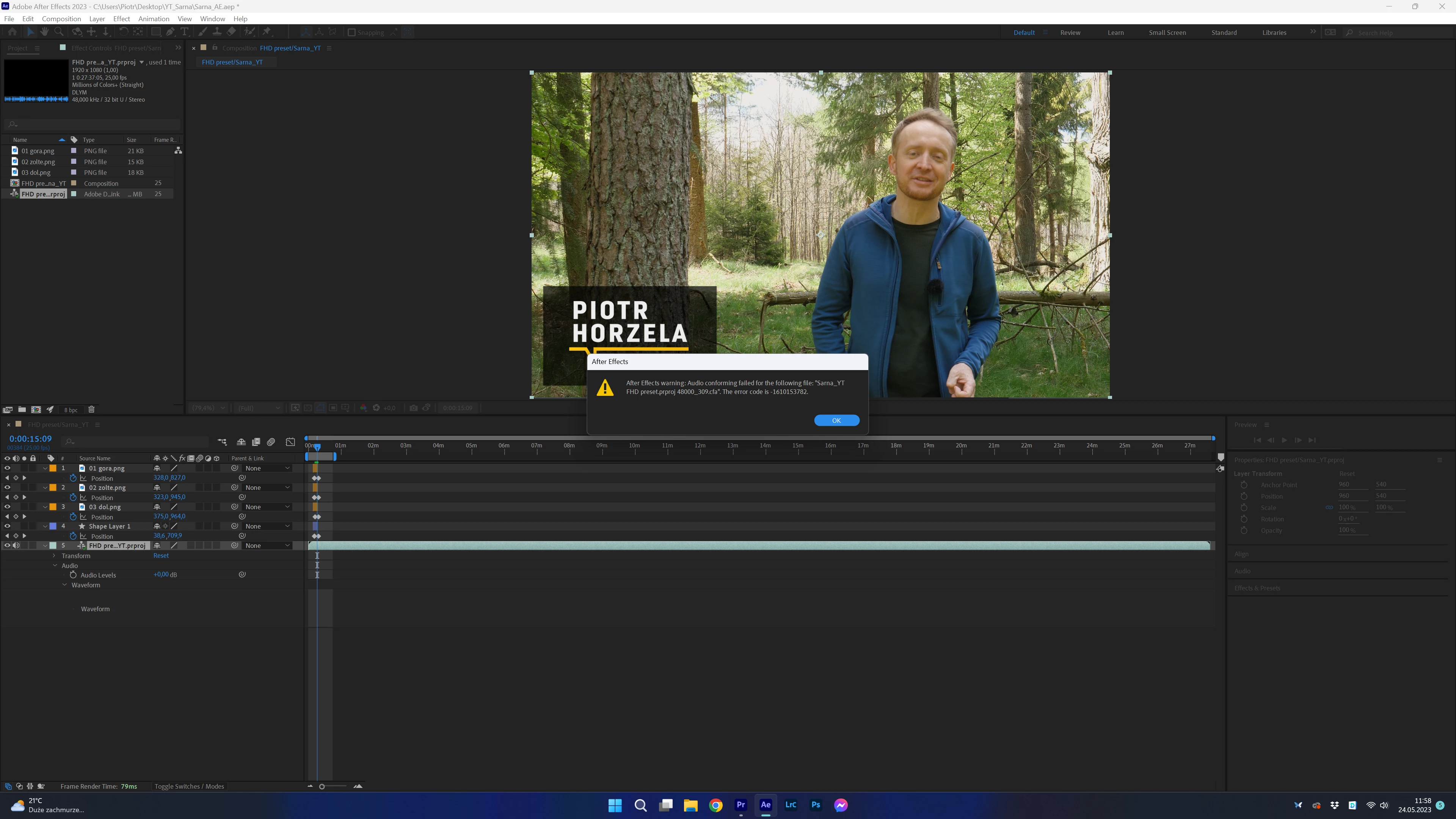
Task: Click the timeline zoom slider
Action: coord(322,786)
